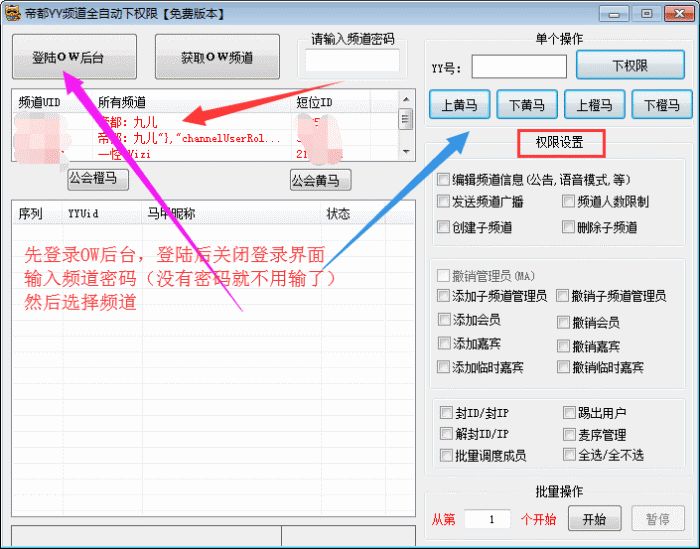Enable 封ID/封IP checkbox

click(446, 412)
